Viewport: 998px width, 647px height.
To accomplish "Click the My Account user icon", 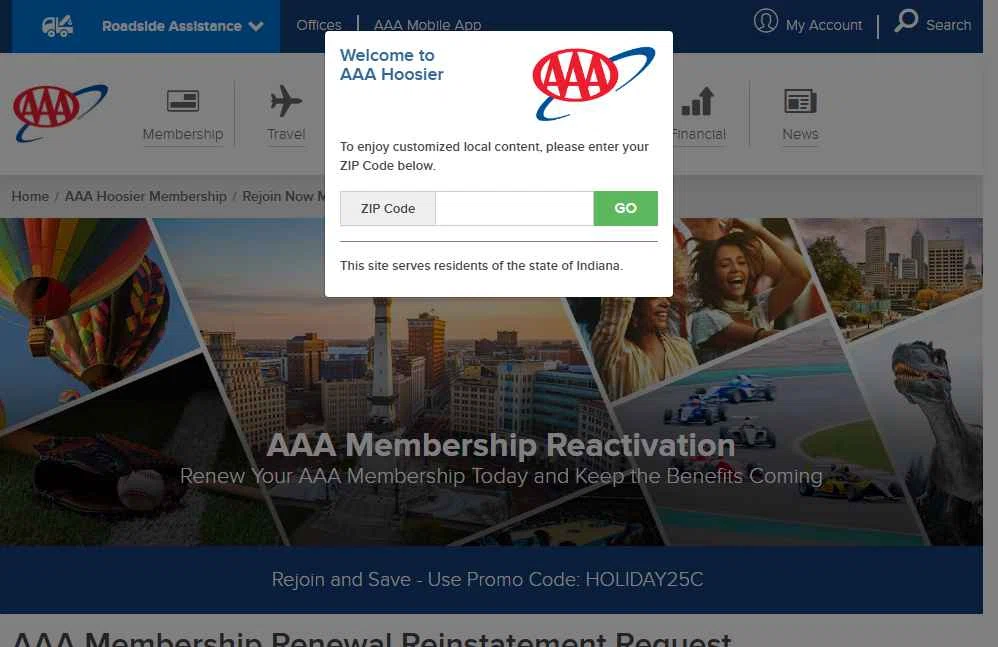I will pyautogui.click(x=766, y=21).
